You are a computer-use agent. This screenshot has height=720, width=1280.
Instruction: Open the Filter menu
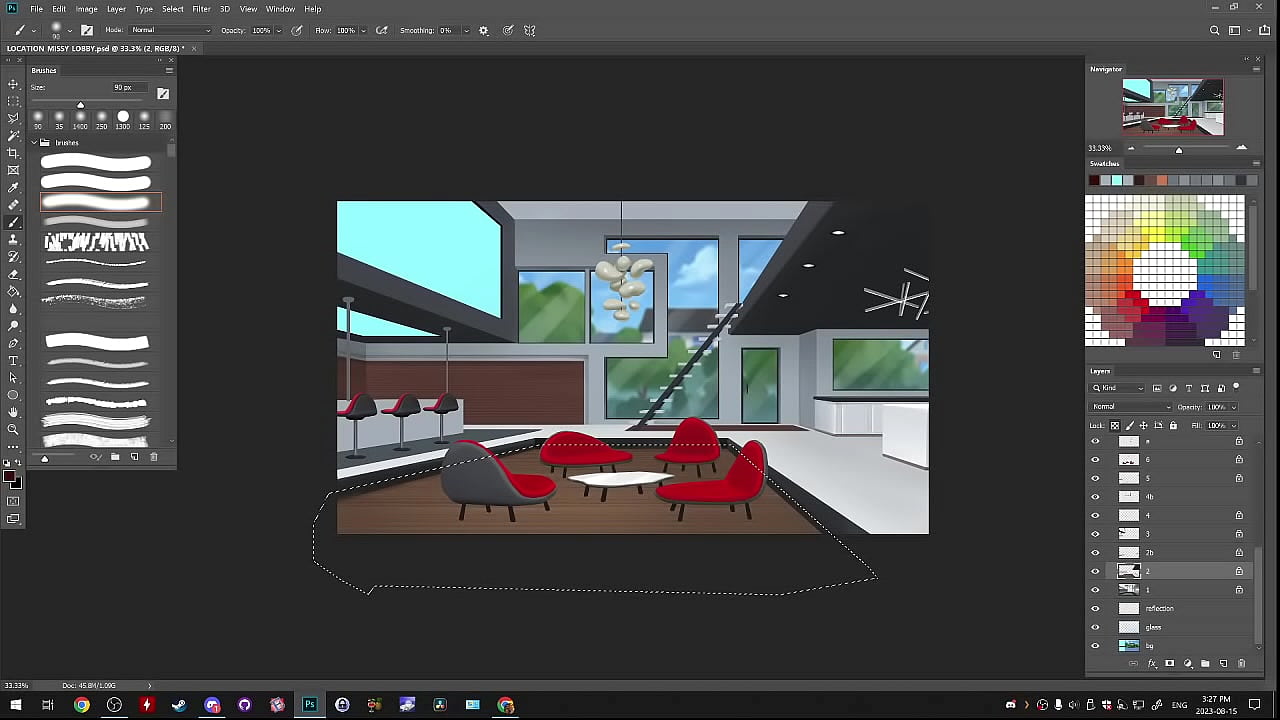coord(201,9)
